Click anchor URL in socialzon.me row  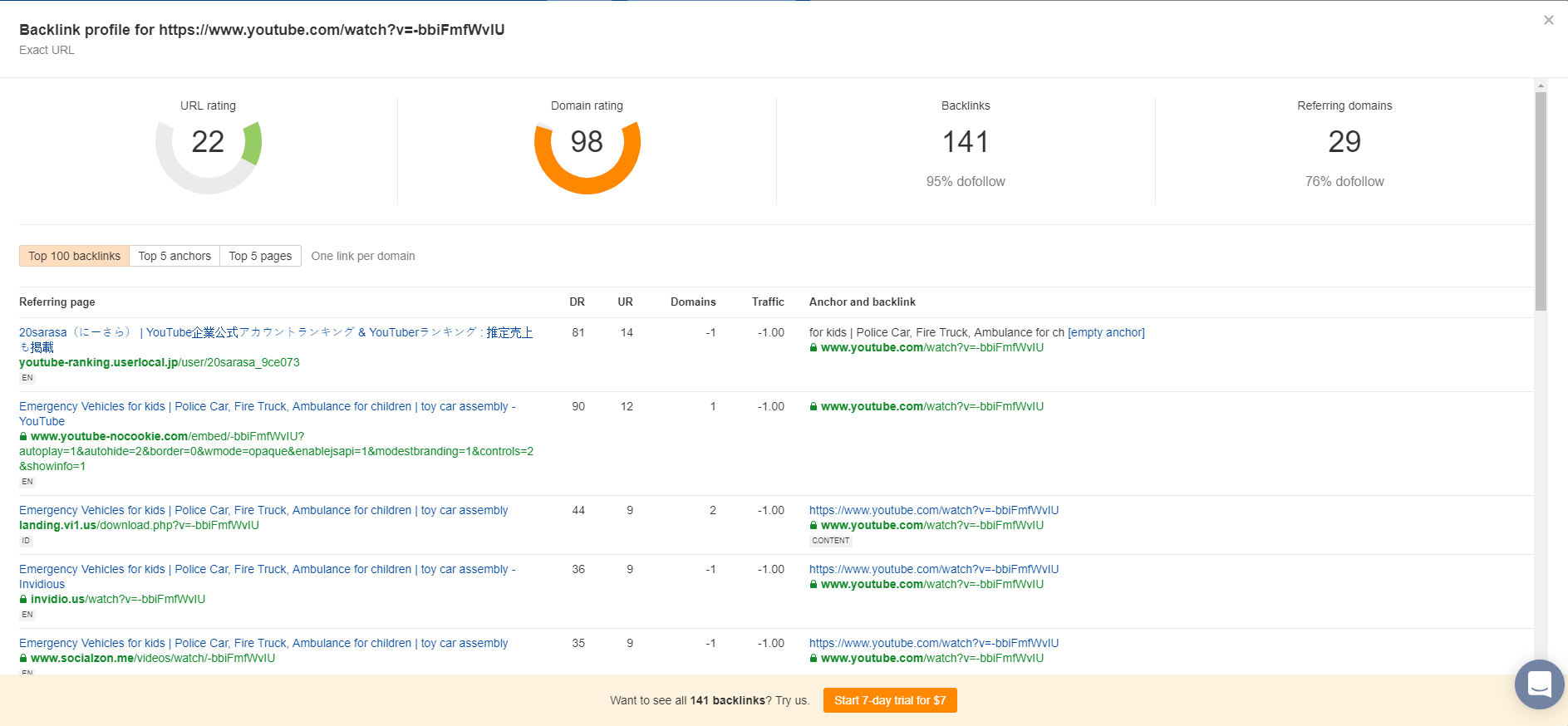(934, 643)
